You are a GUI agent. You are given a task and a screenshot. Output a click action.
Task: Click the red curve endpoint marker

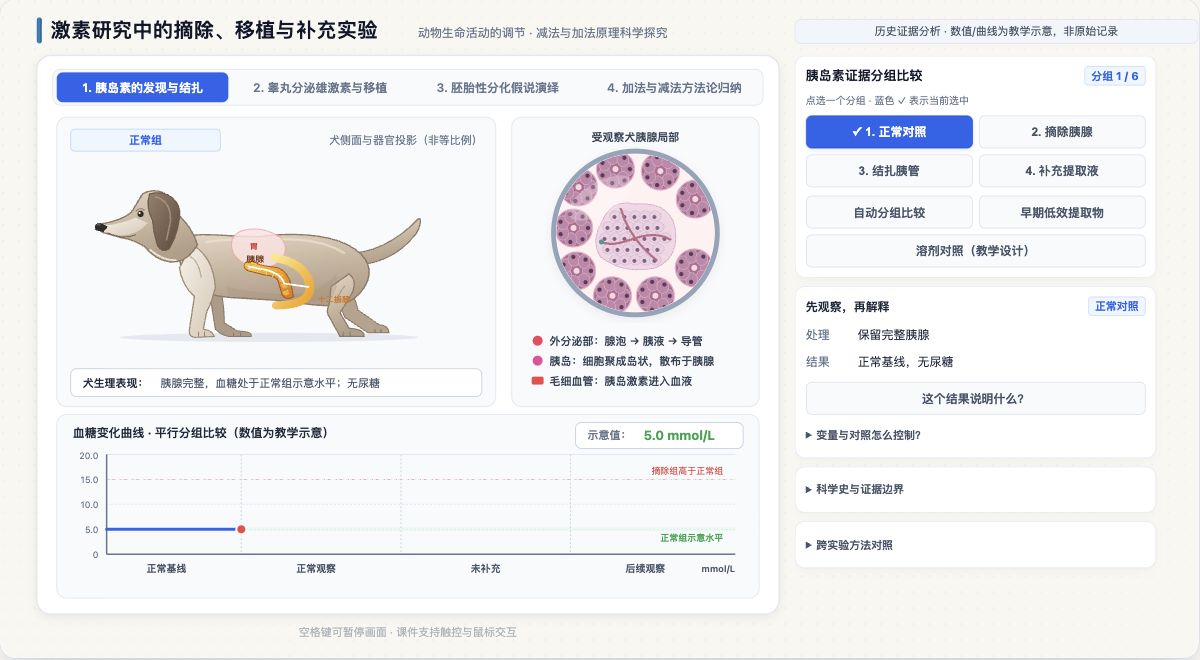click(241, 529)
